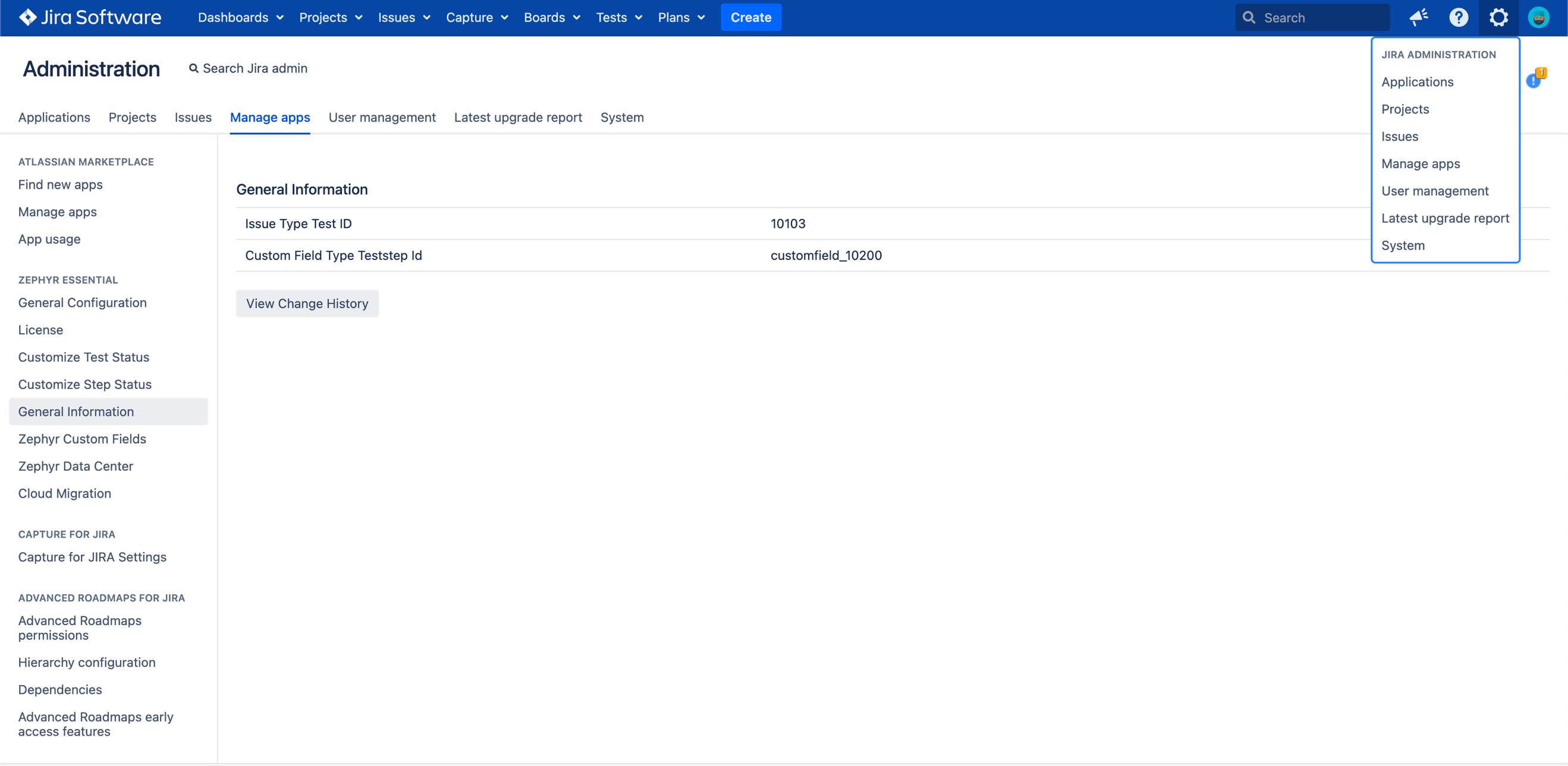This screenshot has height=766, width=1568.
Task: Choose Latest upgrade report in dropdown menu
Action: click(1444, 218)
